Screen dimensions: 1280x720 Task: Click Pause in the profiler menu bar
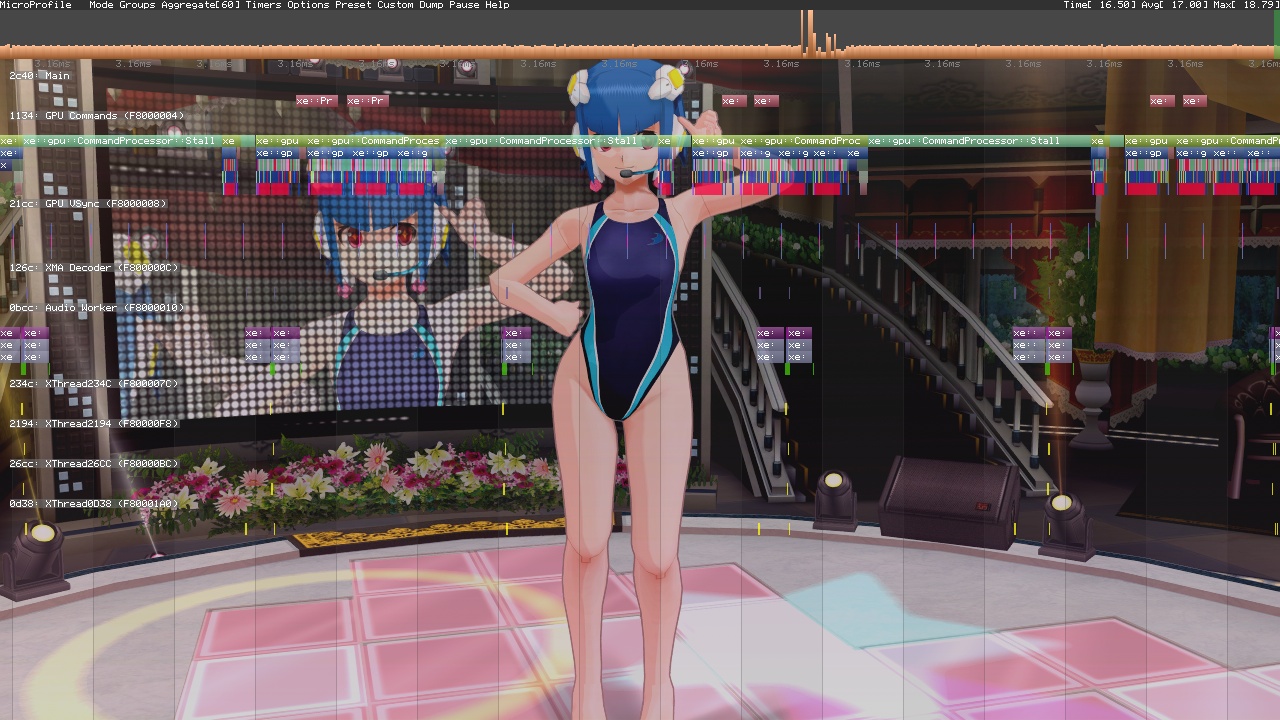(464, 5)
